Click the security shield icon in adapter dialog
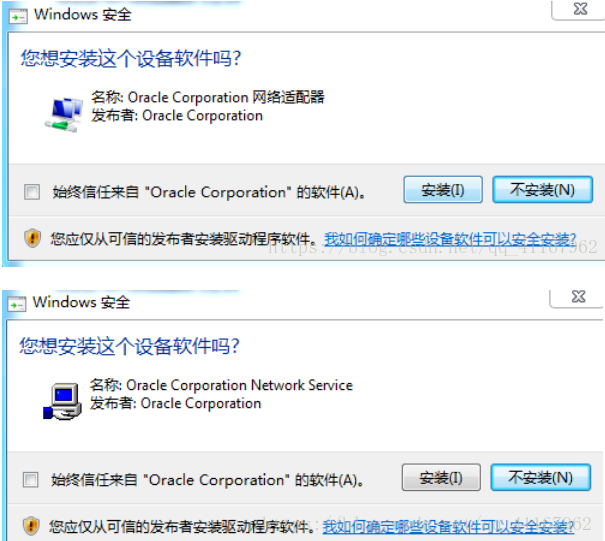The image size is (605, 541). pos(32,238)
